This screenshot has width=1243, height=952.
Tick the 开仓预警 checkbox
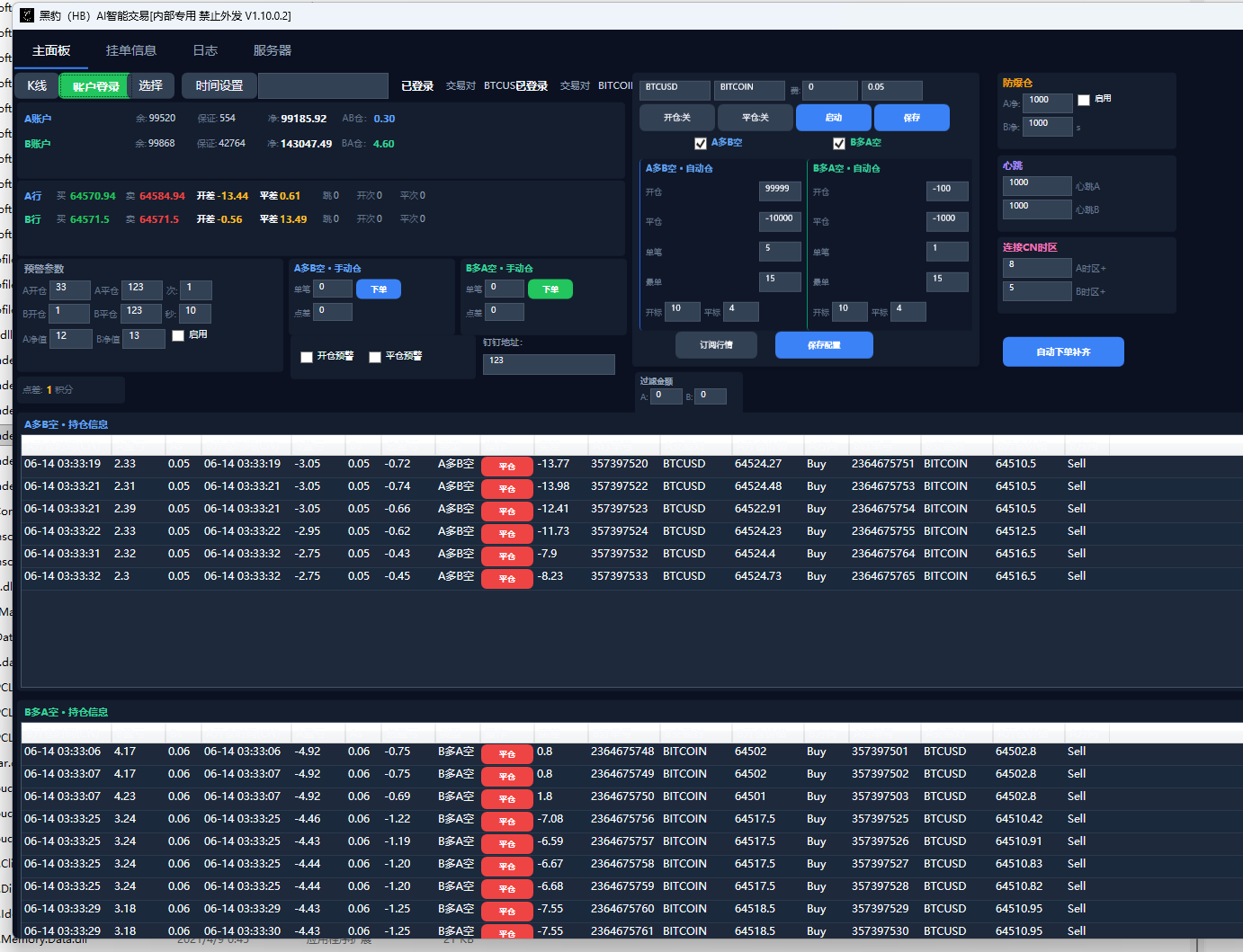coord(307,357)
